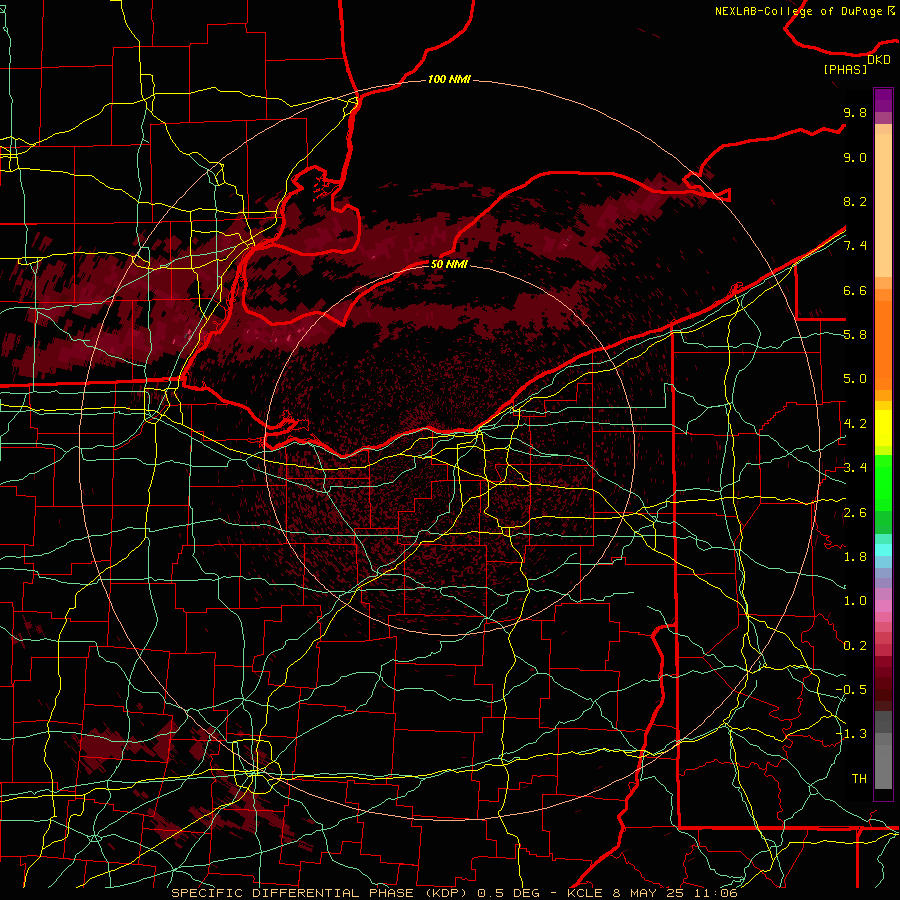Click the 9.0 value on the color scale
The height and width of the screenshot is (900, 900).
pyautogui.click(x=855, y=158)
